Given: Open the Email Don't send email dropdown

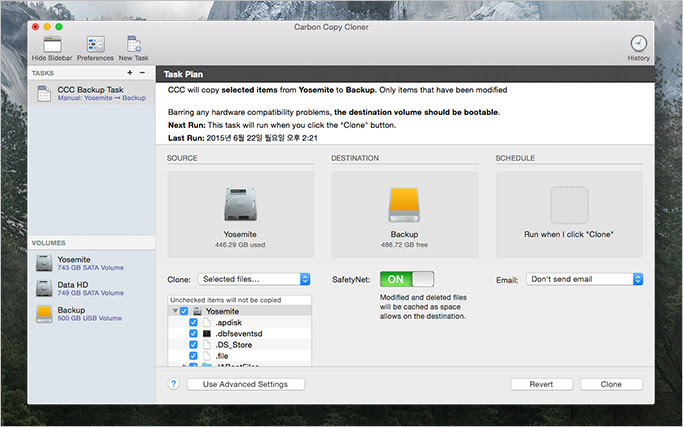Looking at the screenshot, I should click(x=585, y=279).
